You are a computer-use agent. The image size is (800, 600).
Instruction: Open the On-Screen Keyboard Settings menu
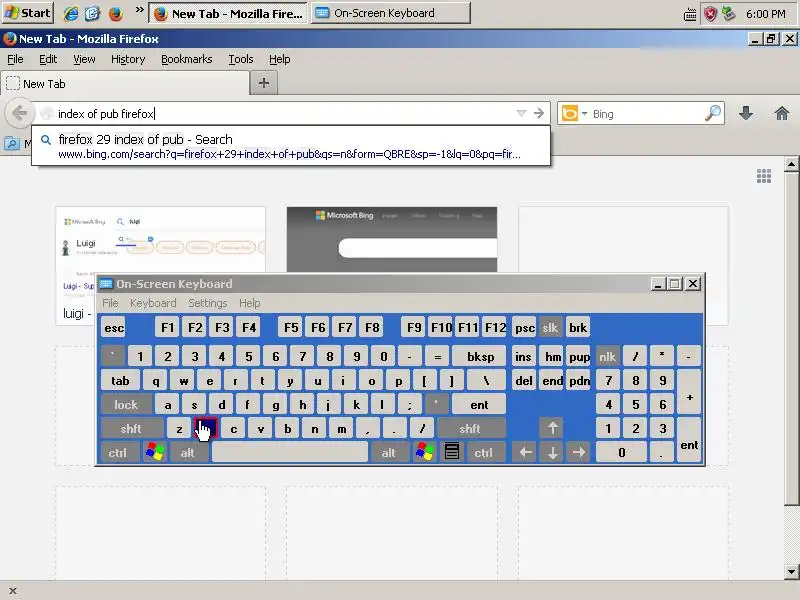[x=208, y=303]
